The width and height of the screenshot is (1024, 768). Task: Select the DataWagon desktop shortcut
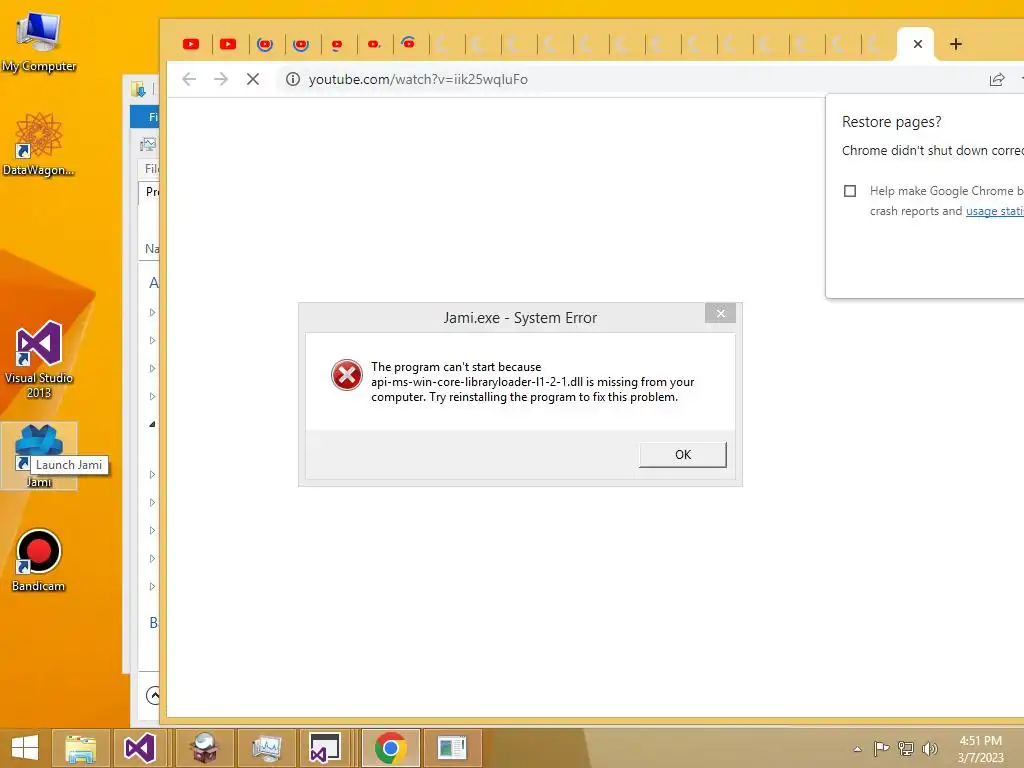point(39,144)
